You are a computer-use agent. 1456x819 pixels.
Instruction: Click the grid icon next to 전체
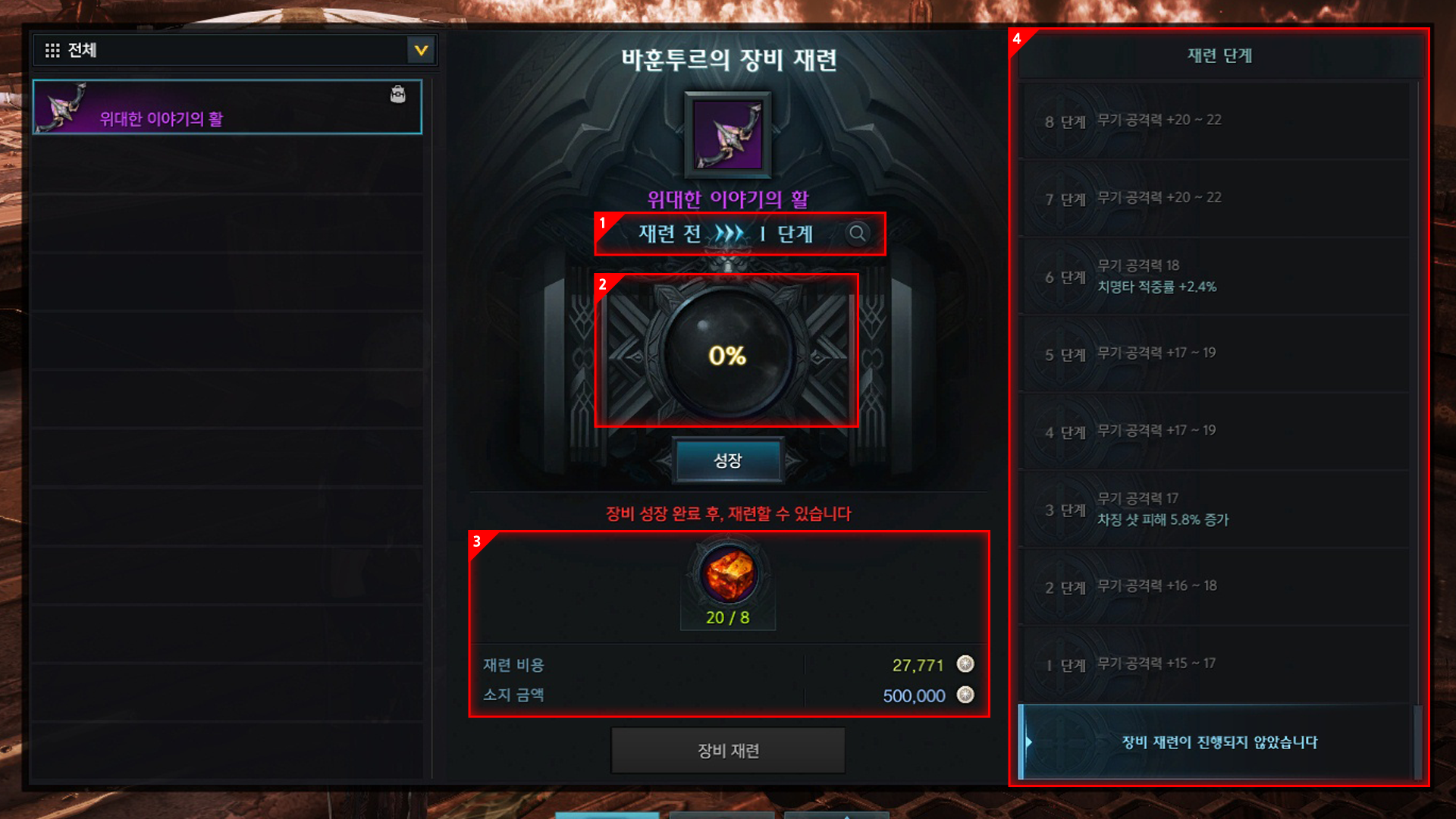(52, 51)
